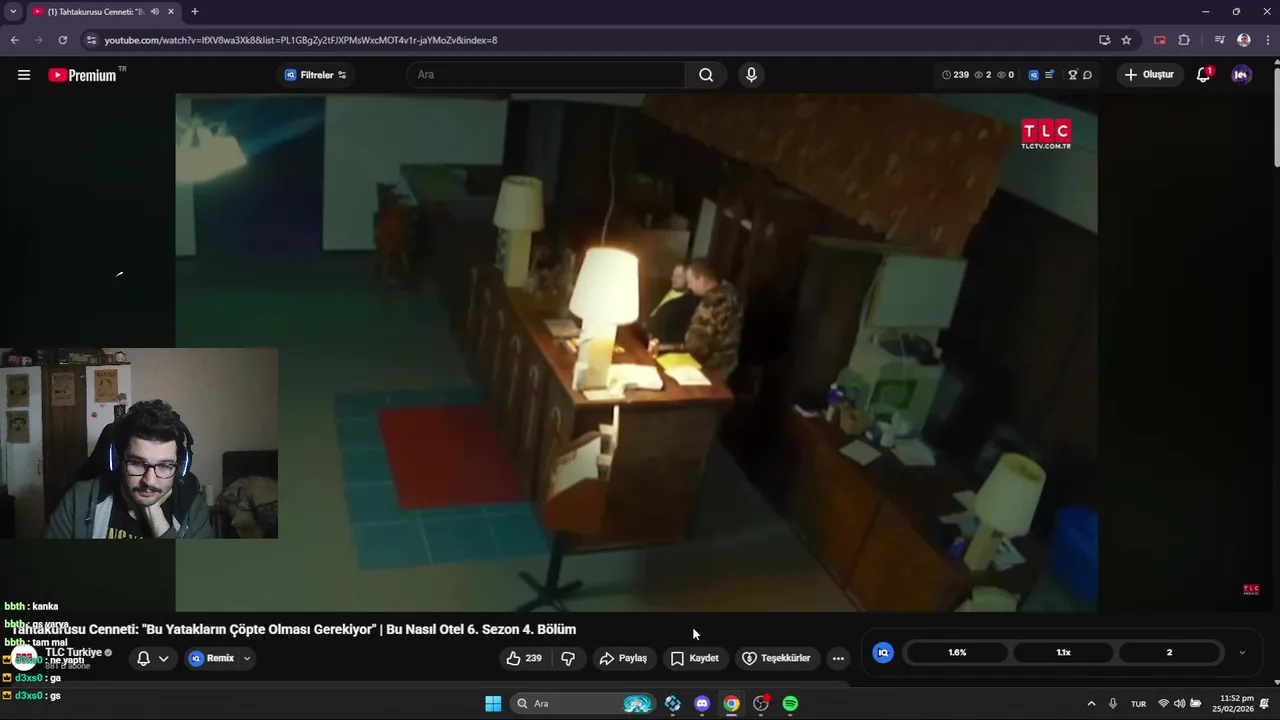Screen dimensions: 1280x720
Task: Focus the YouTube Ara search field
Action: [546, 75]
